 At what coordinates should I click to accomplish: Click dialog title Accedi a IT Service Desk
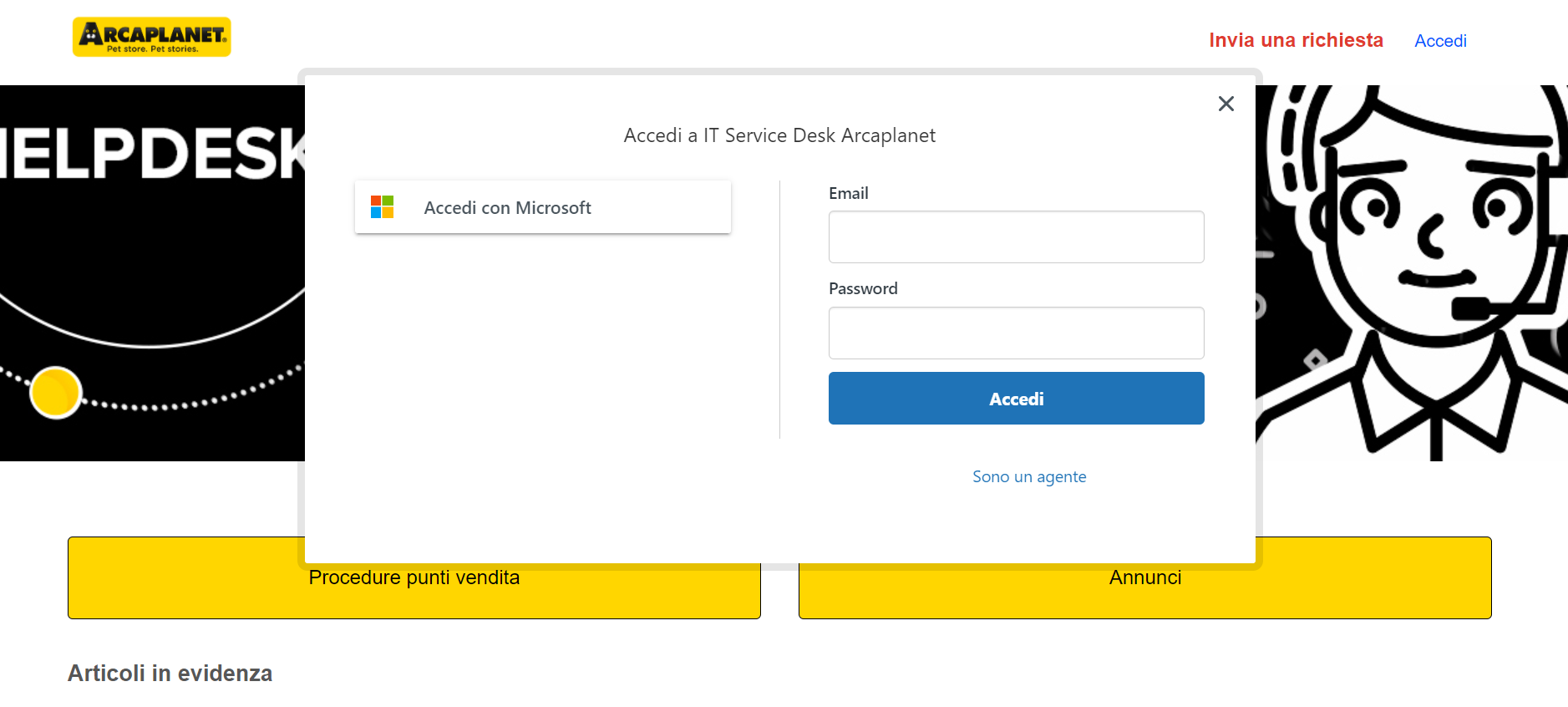pyautogui.click(x=779, y=135)
